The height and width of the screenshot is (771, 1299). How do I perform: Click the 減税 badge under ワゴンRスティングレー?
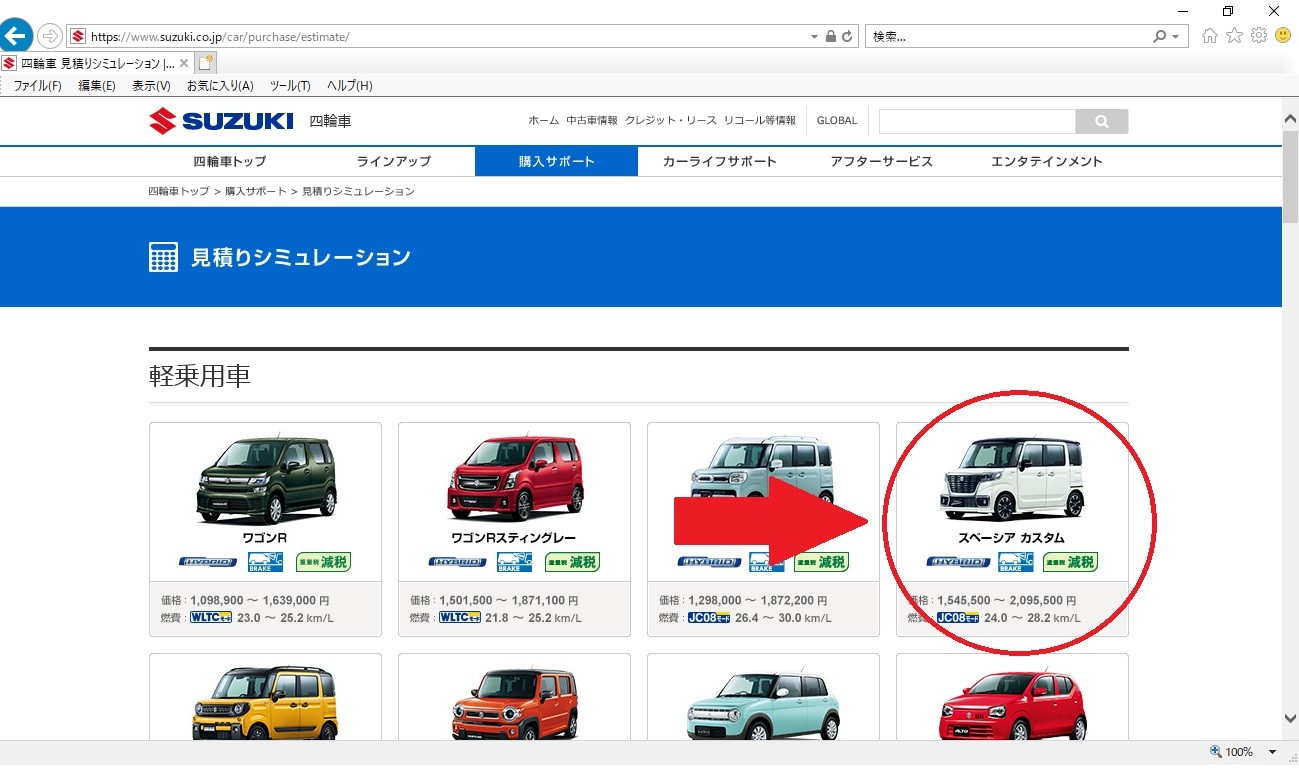pyautogui.click(x=572, y=561)
